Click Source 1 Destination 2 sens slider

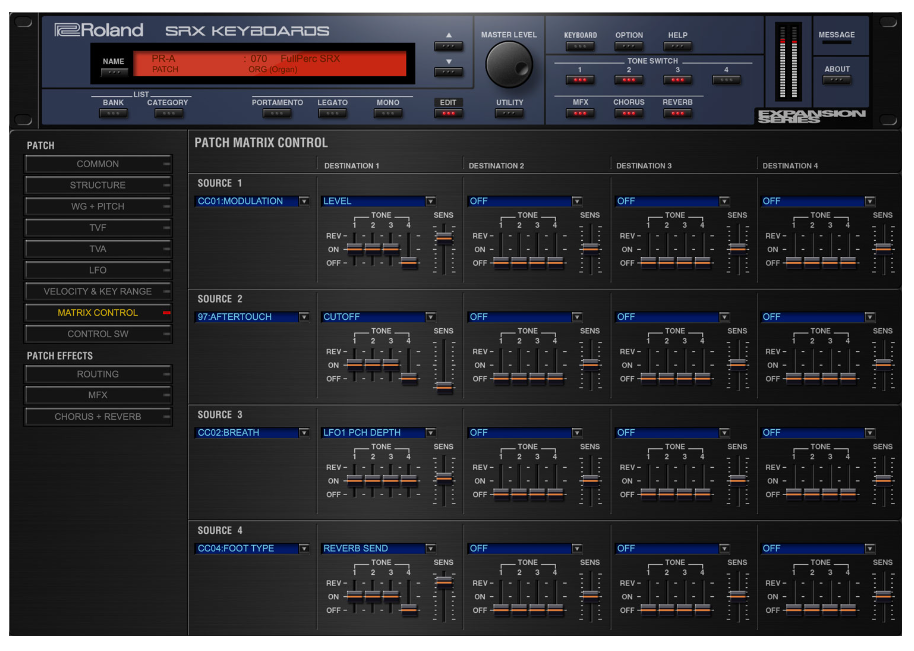pyautogui.click(x=590, y=248)
